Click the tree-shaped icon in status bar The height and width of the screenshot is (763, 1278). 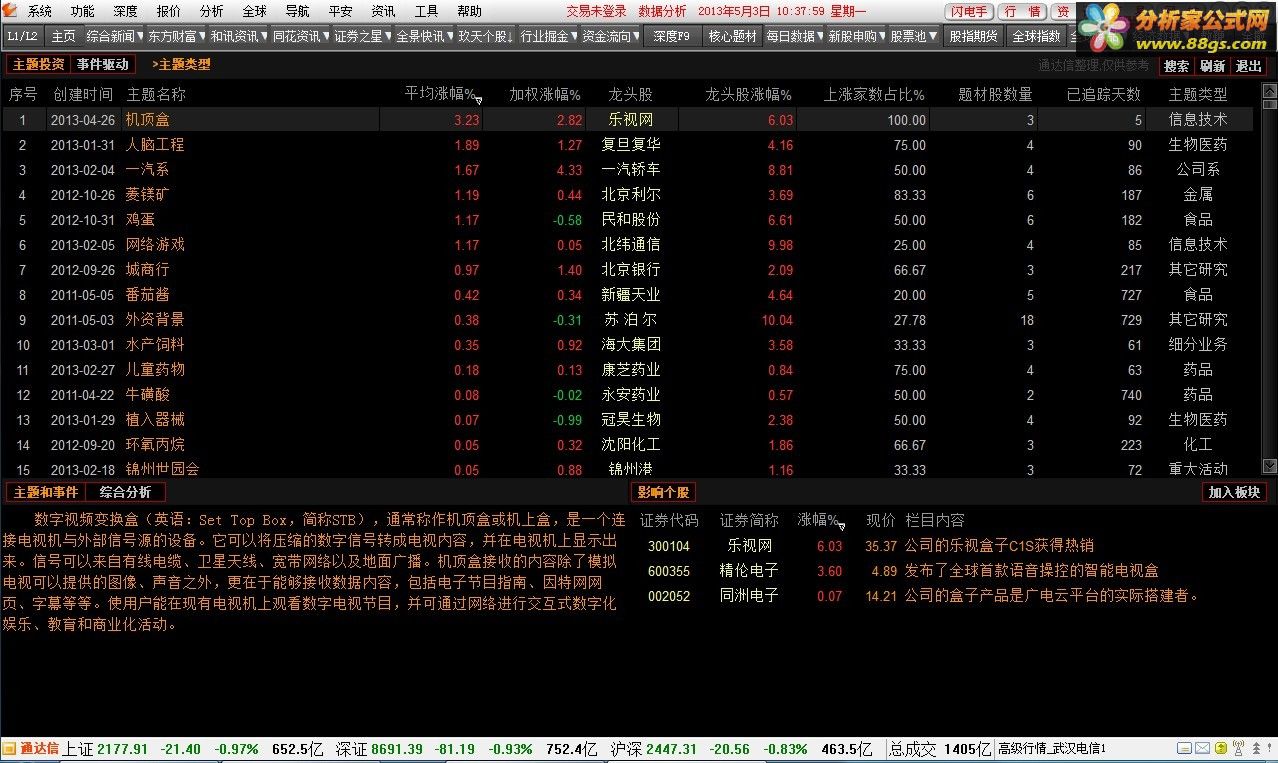[x=1258, y=749]
